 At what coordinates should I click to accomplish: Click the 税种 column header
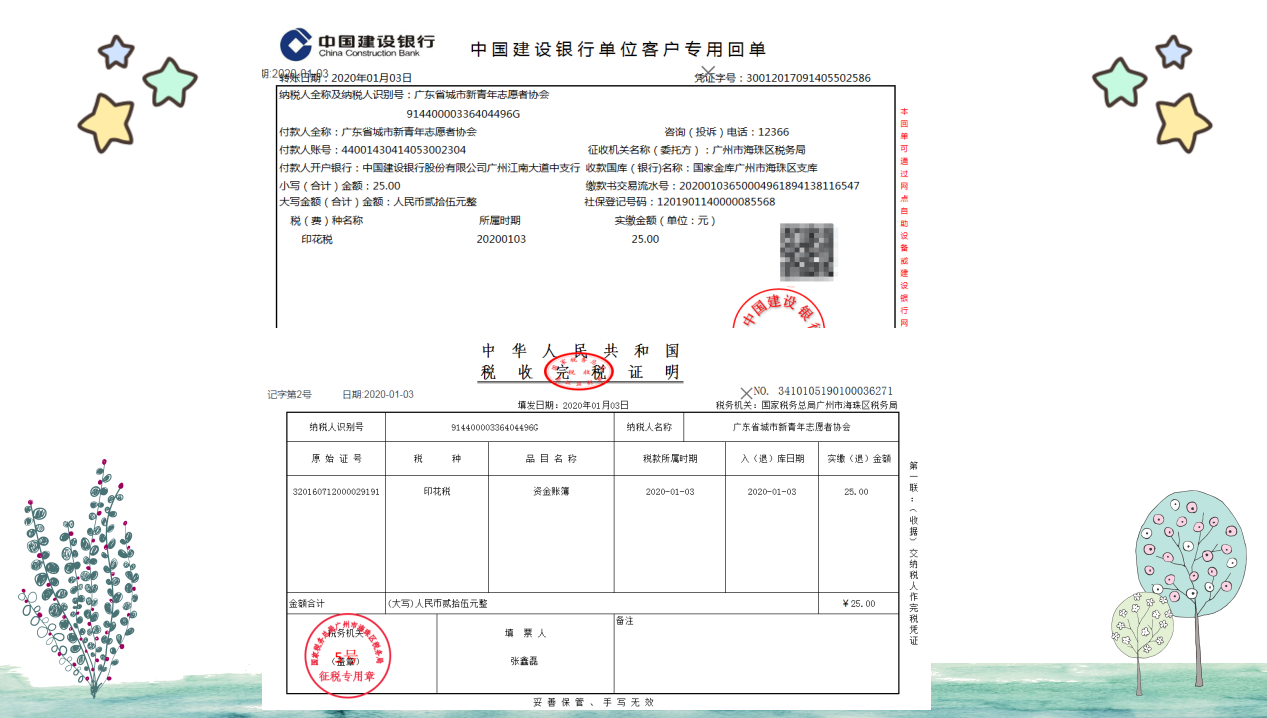(x=437, y=458)
